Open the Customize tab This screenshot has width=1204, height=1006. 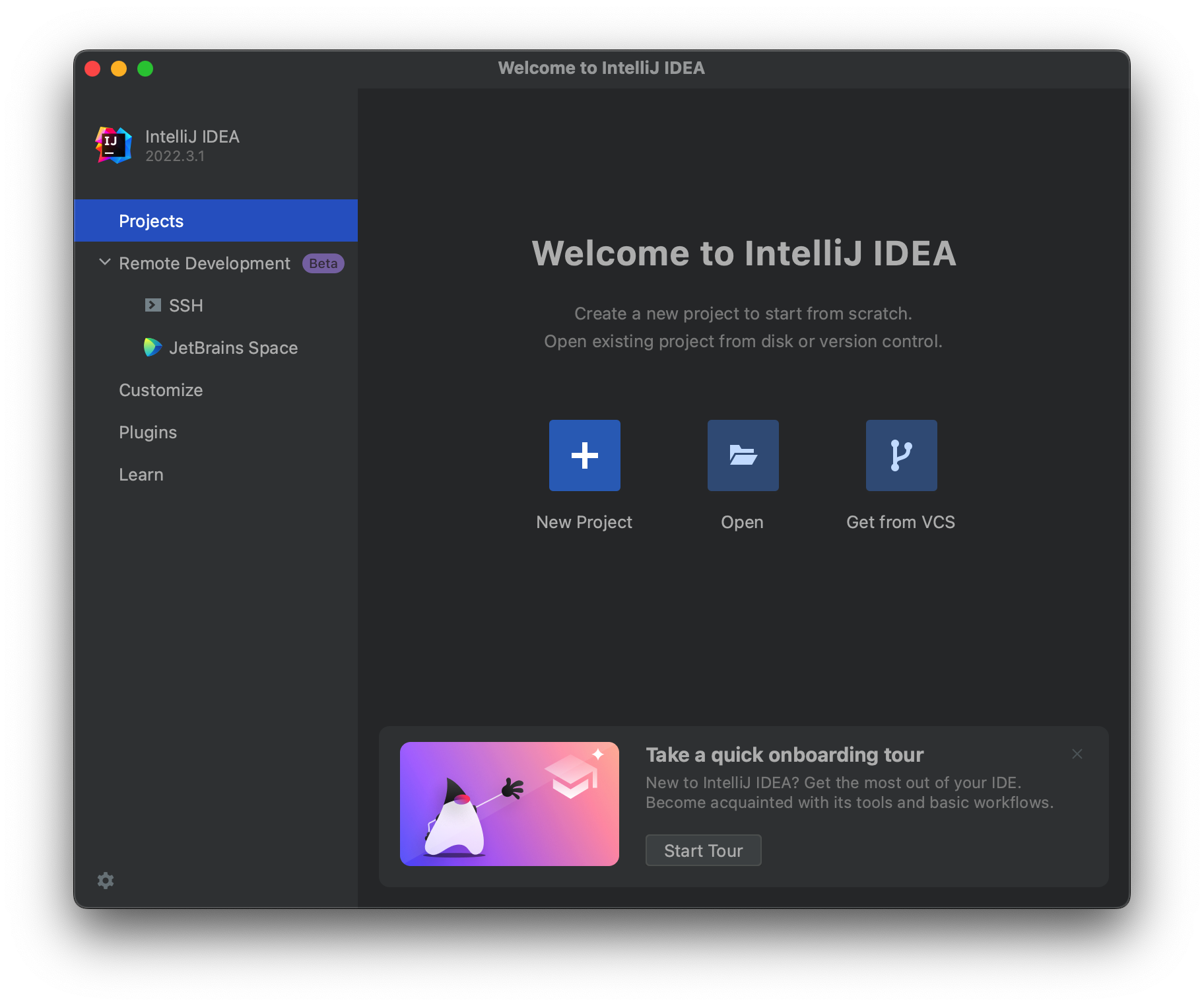216,389
